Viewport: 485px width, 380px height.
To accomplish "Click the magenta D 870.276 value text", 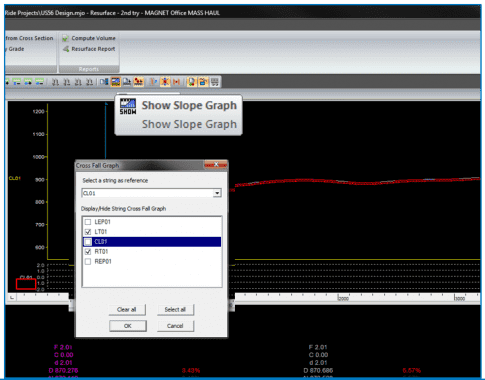I will 63,371.
